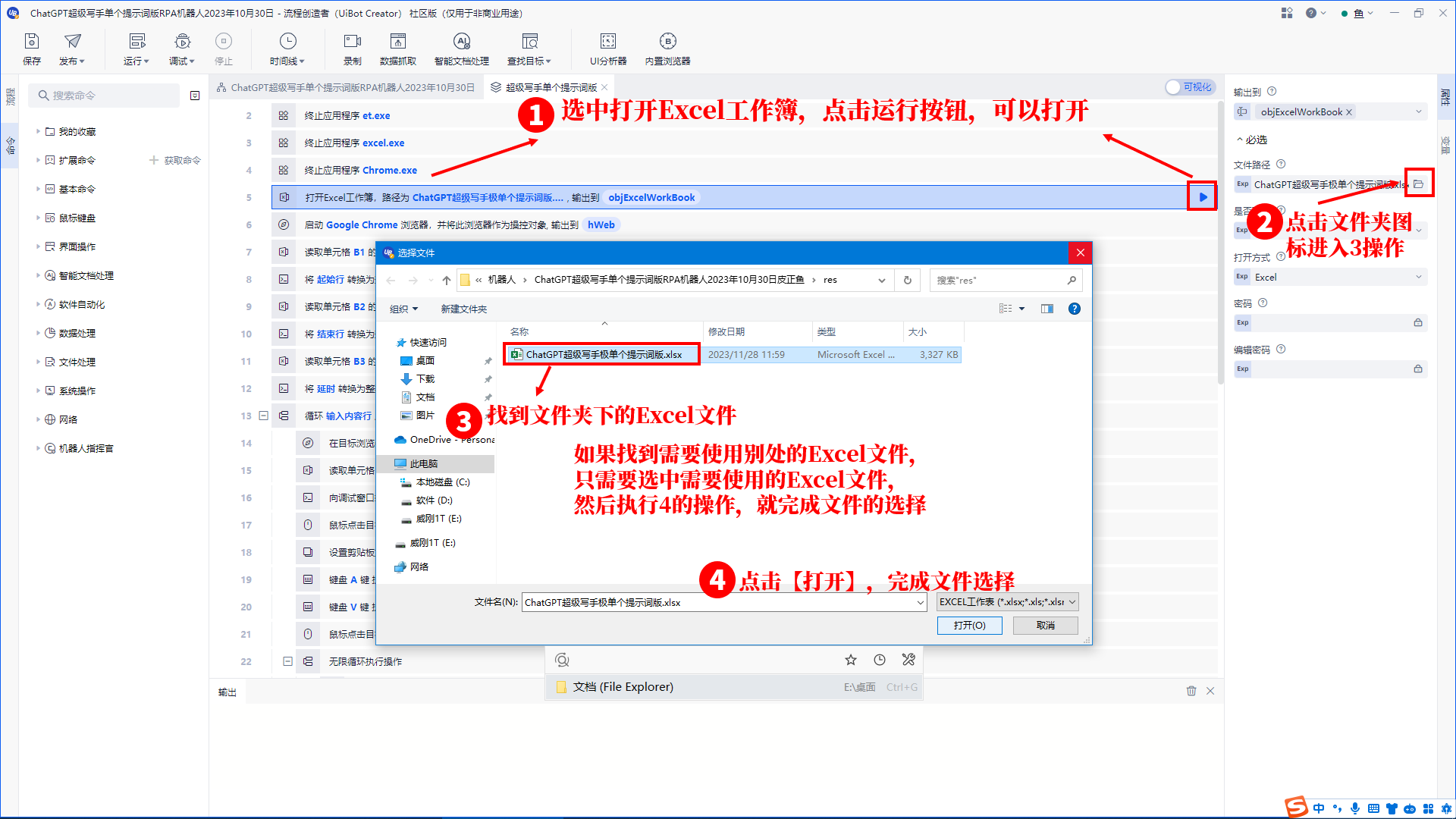Open the 组织 menu in file dialog
Image resolution: width=1456 pixels, height=819 pixels.
click(x=403, y=309)
